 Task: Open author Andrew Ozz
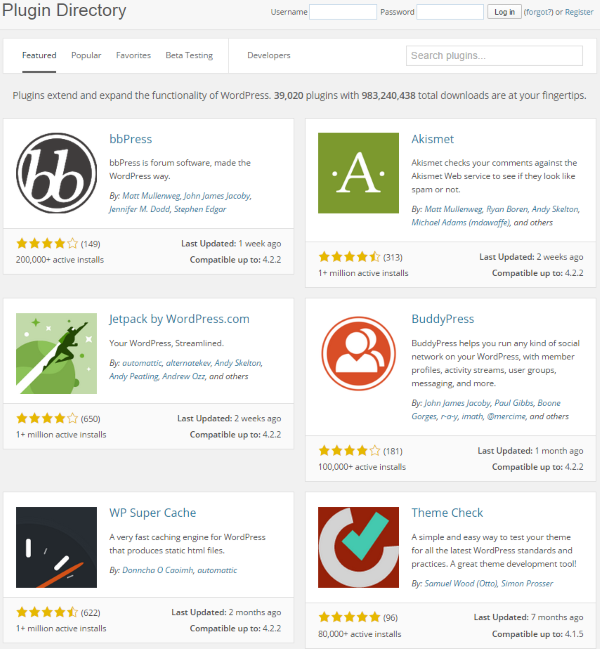[183, 376]
